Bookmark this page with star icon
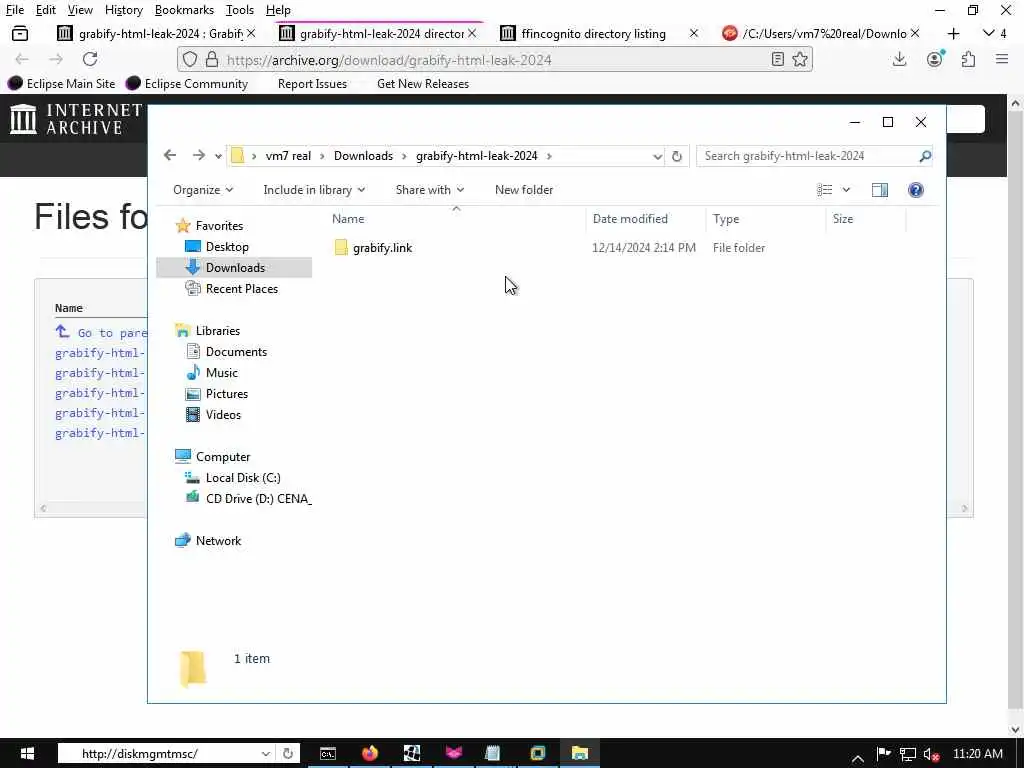The image size is (1024, 768). pyautogui.click(x=800, y=59)
